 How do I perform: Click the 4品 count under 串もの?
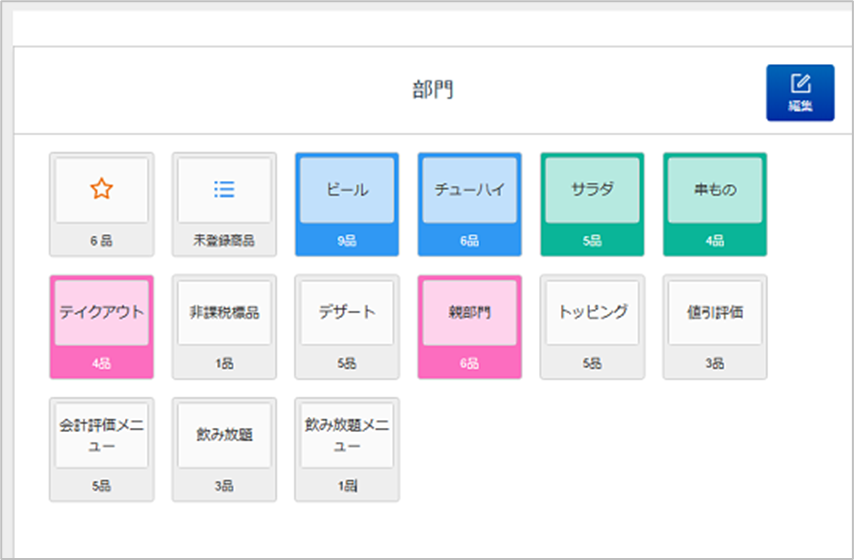[715, 241]
